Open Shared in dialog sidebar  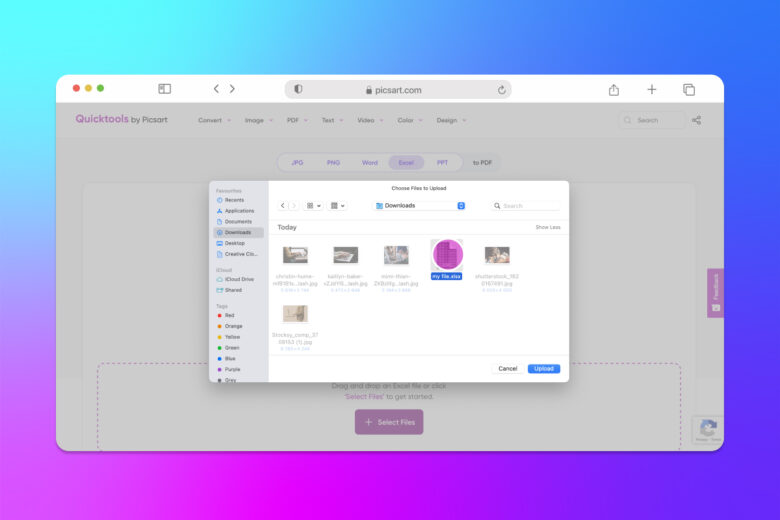tap(239, 290)
